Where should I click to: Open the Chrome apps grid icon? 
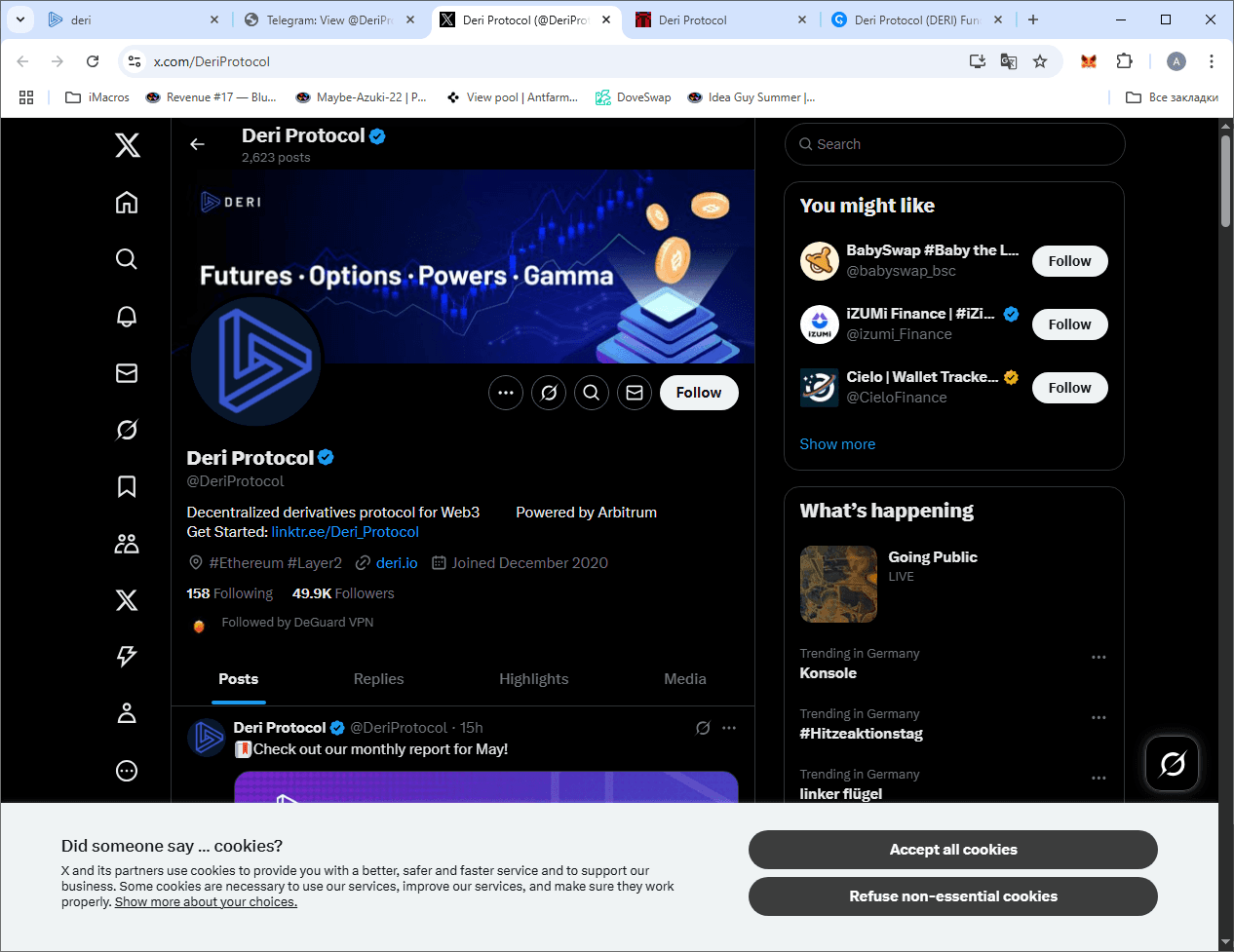coord(26,97)
